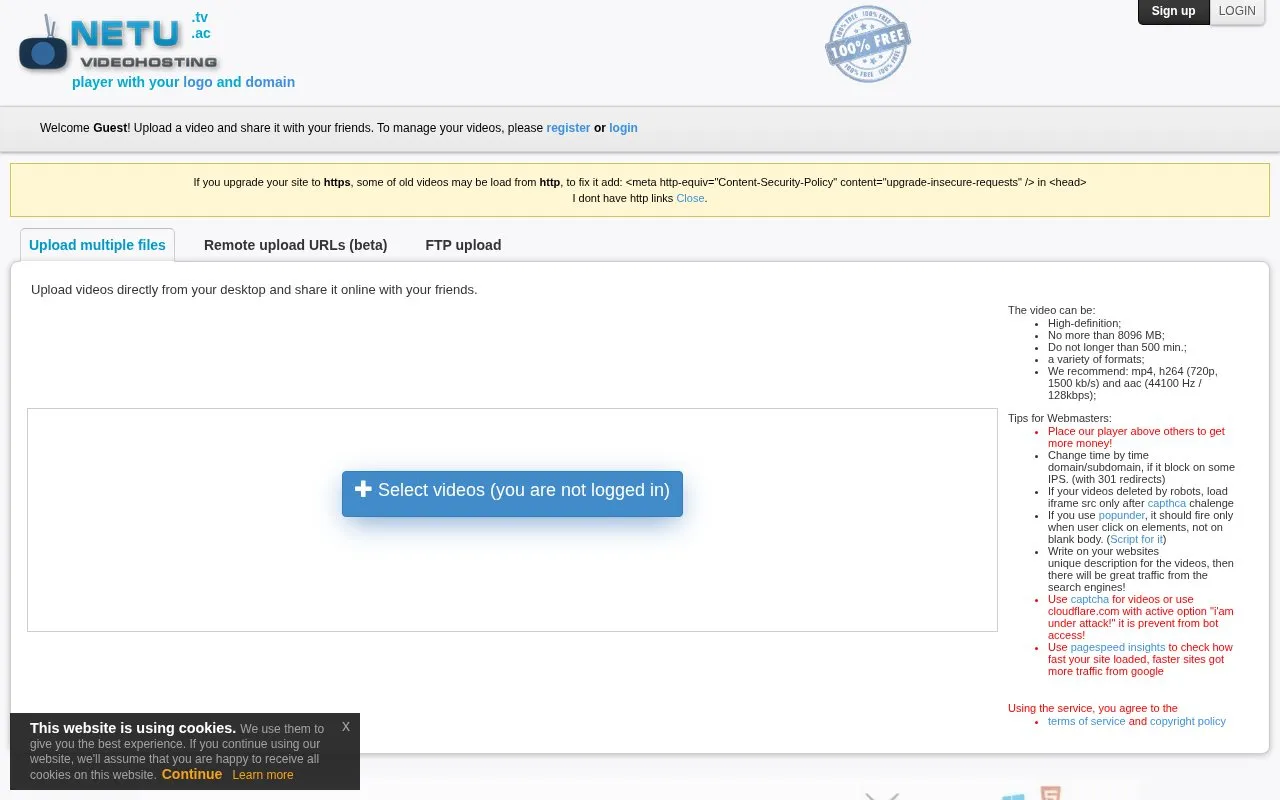Open the Remote upload URLs (beta) tab
The image size is (1280, 800).
(295, 245)
